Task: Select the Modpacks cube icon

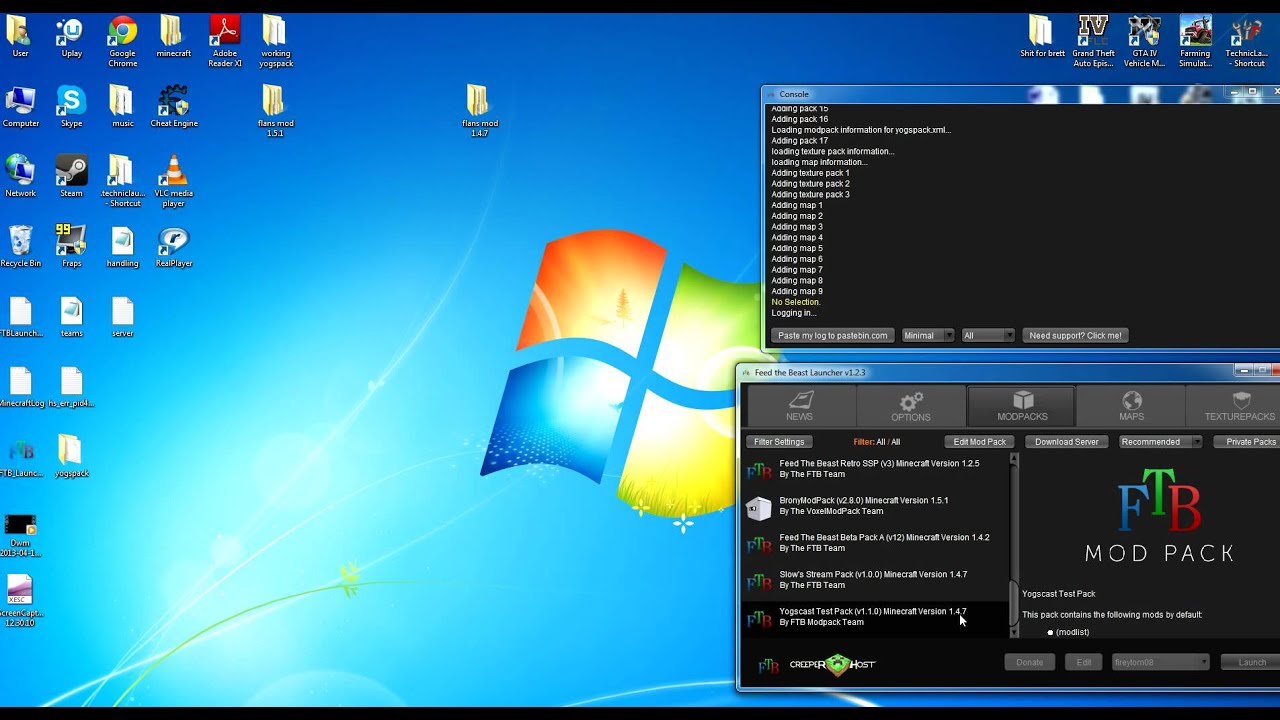Action: (1021, 400)
